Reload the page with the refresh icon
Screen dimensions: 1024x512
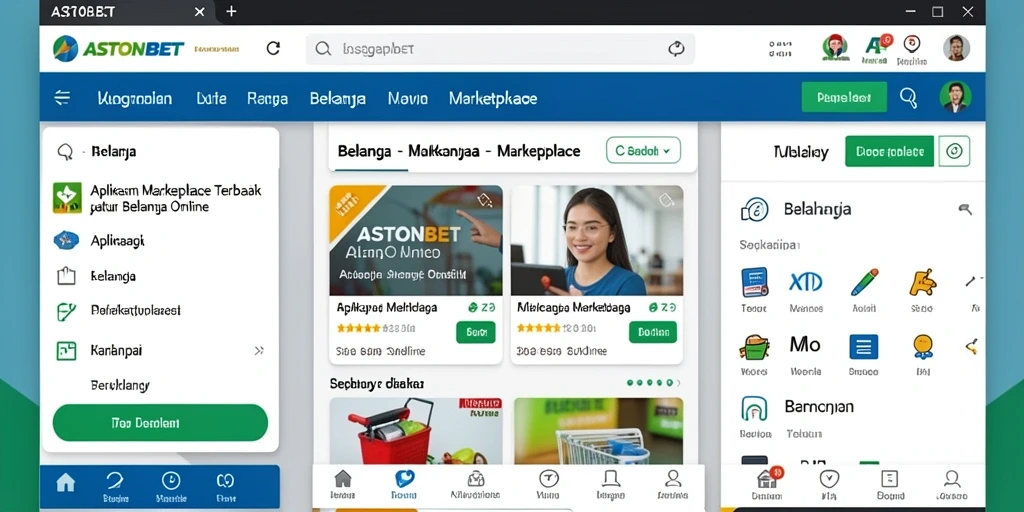tap(273, 48)
